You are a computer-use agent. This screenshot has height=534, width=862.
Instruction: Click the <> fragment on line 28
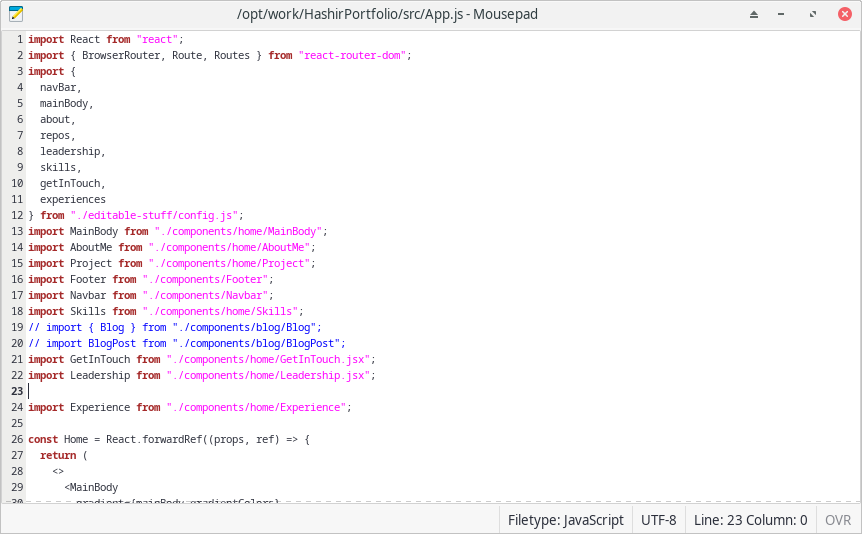tap(58, 471)
